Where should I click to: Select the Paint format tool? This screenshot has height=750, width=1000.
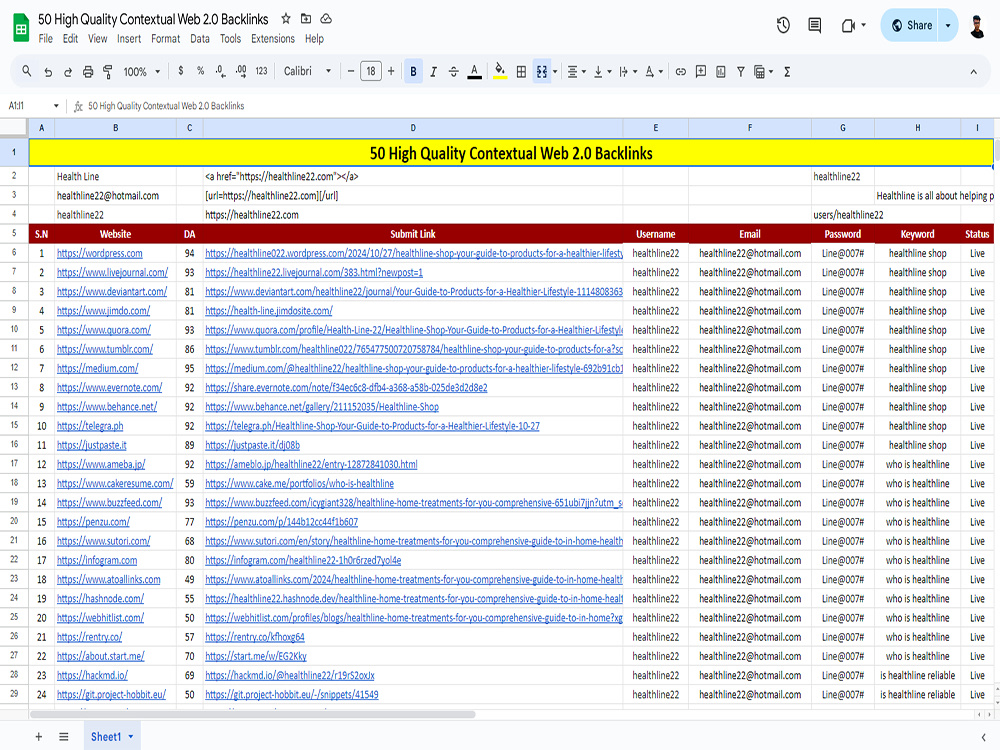coord(108,72)
